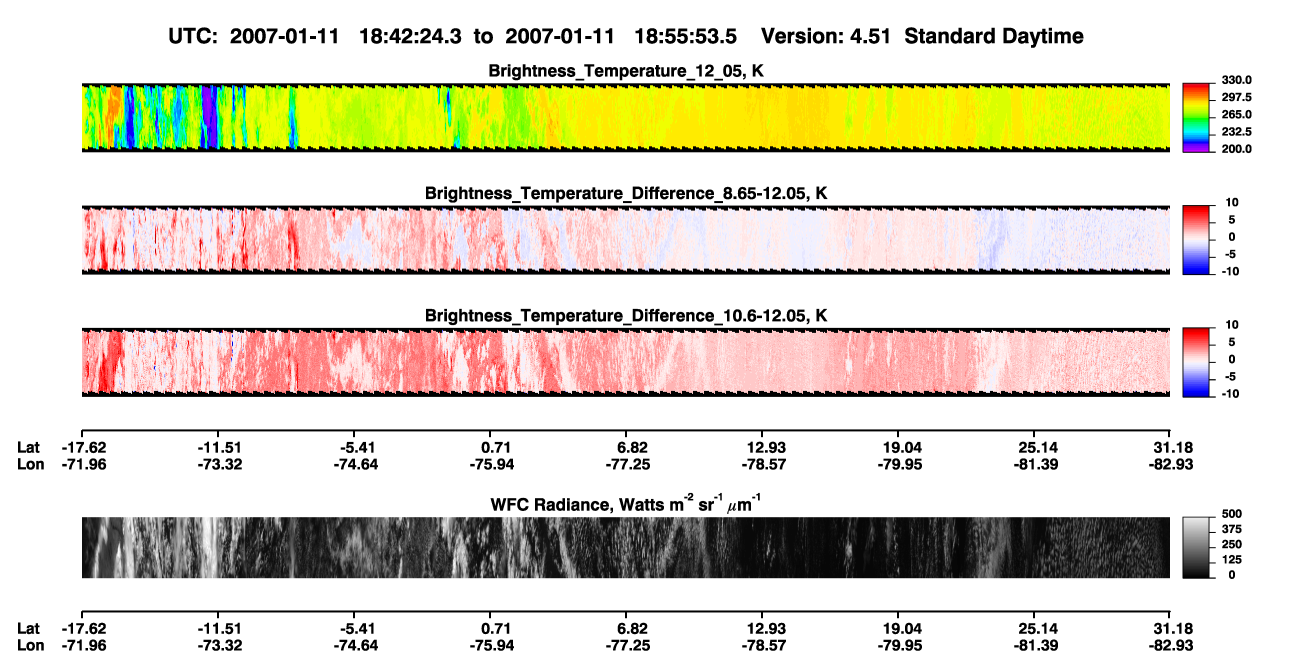Click lower axis longitude label -81.39
This screenshot has width=1300, height=667.
pos(1034,645)
